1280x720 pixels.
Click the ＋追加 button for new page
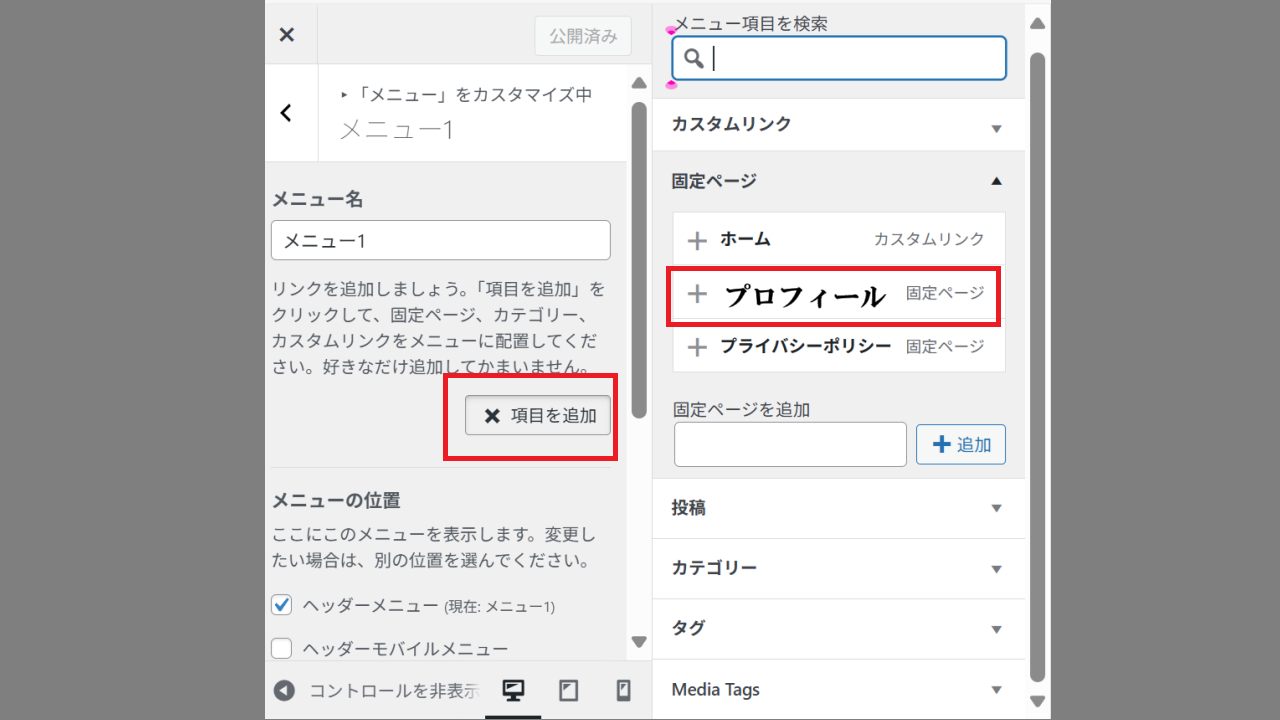point(961,444)
